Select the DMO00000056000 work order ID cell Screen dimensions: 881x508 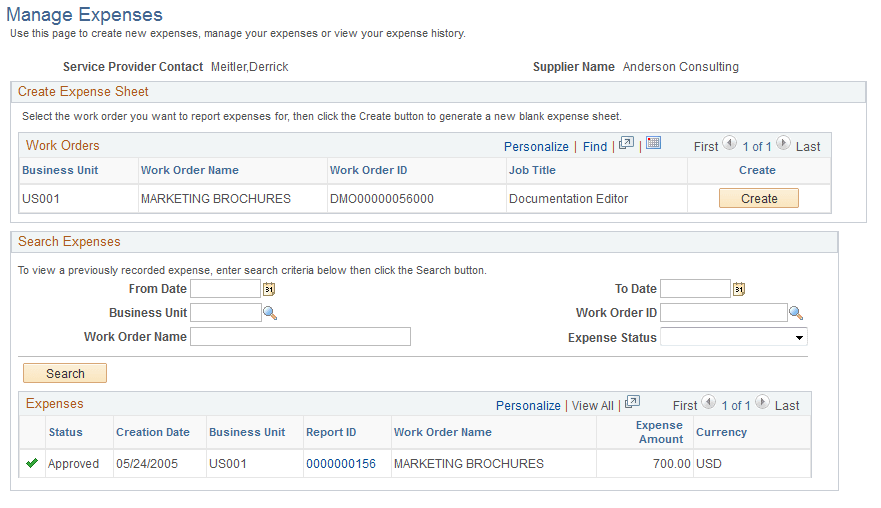tap(382, 199)
